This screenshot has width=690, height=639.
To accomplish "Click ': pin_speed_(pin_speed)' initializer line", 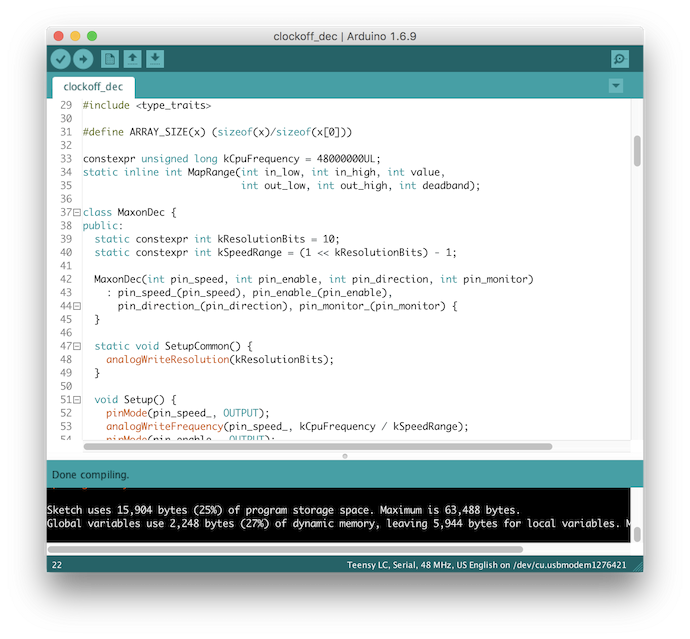I will point(249,293).
